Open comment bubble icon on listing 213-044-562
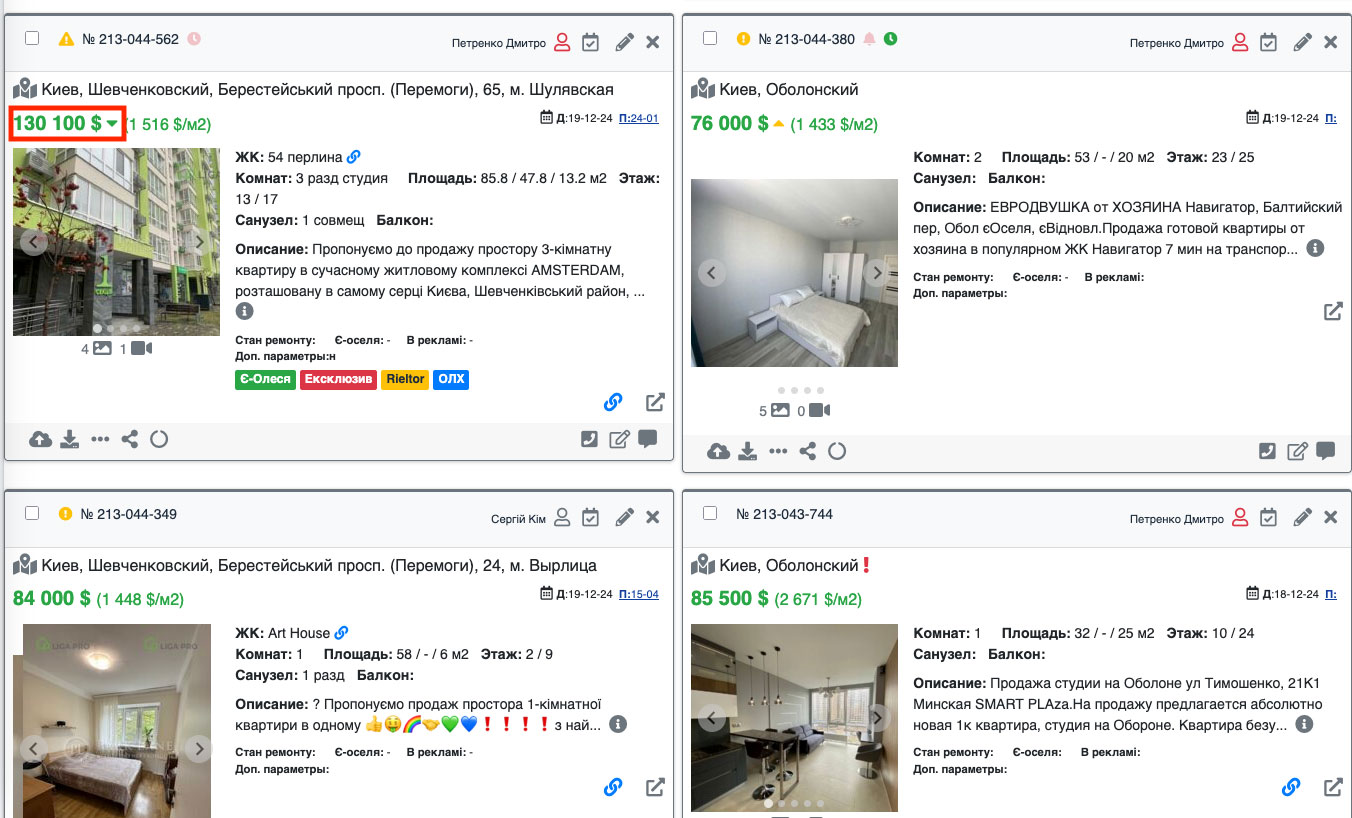The image size is (1352, 818). pyautogui.click(x=648, y=439)
